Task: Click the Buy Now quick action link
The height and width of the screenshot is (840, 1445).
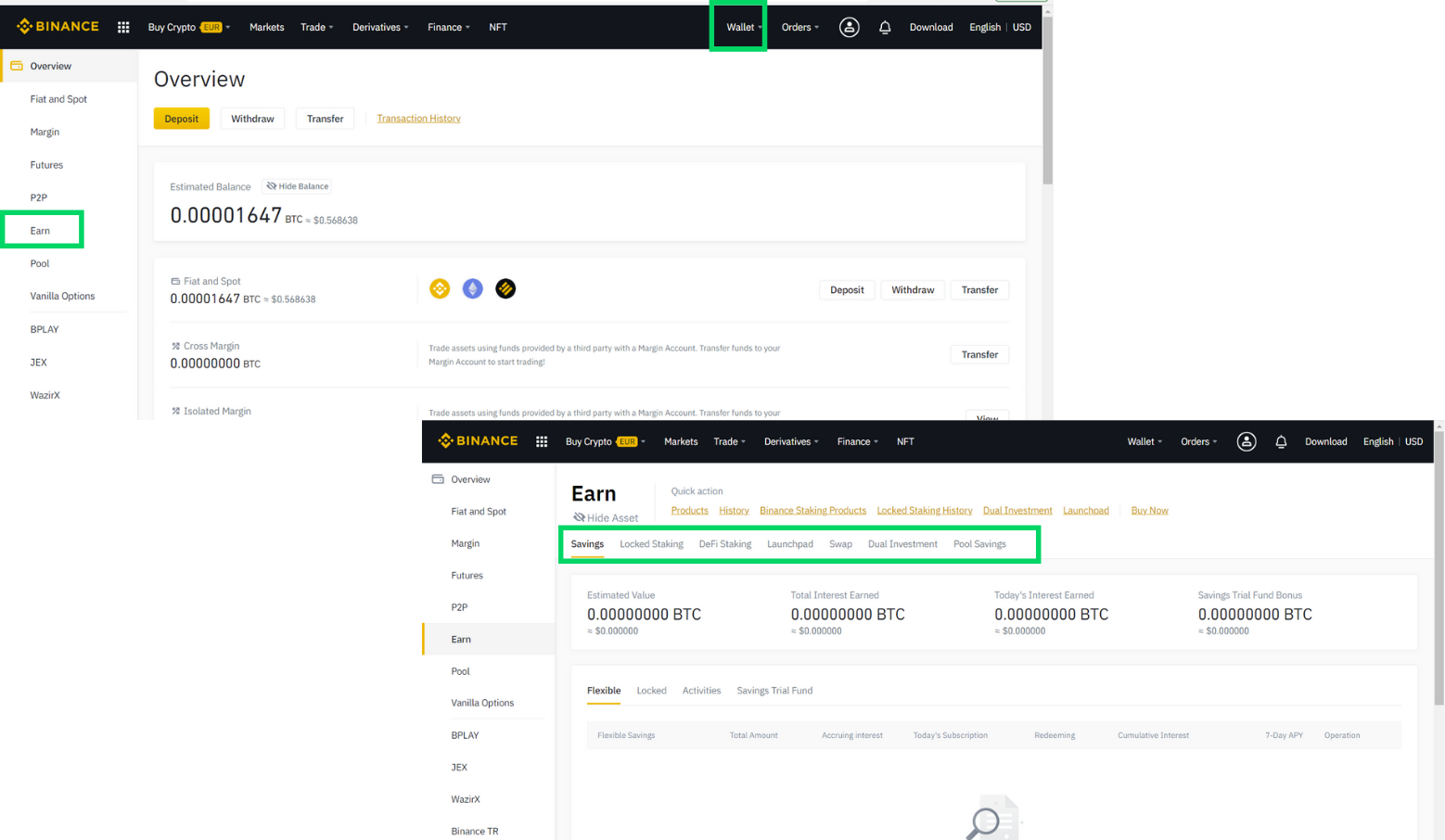Action: tap(1149, 511)
